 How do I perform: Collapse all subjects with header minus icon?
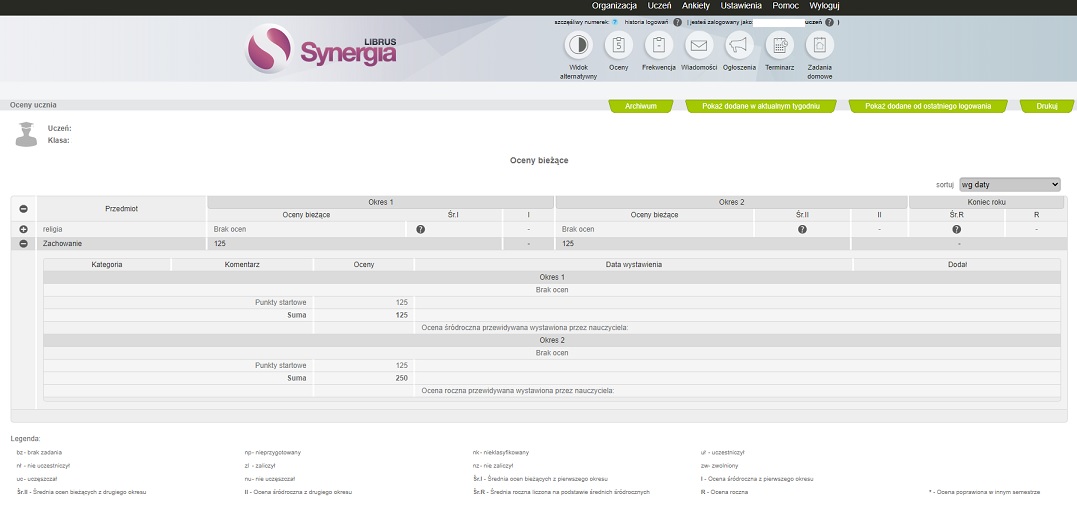[23, 209]
